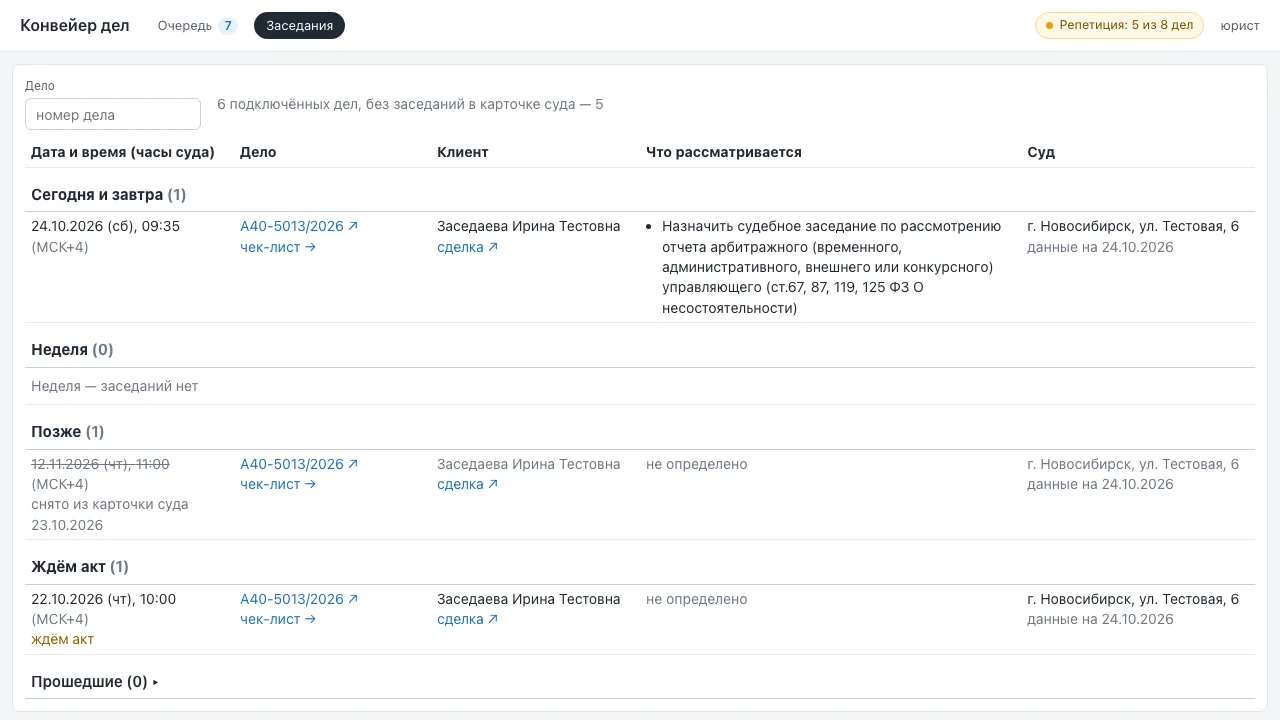This screenshot has width=1280, height=720.
Task: Open чек-лист for the 24.10.2026 hearing
Action: pos(278,247)
